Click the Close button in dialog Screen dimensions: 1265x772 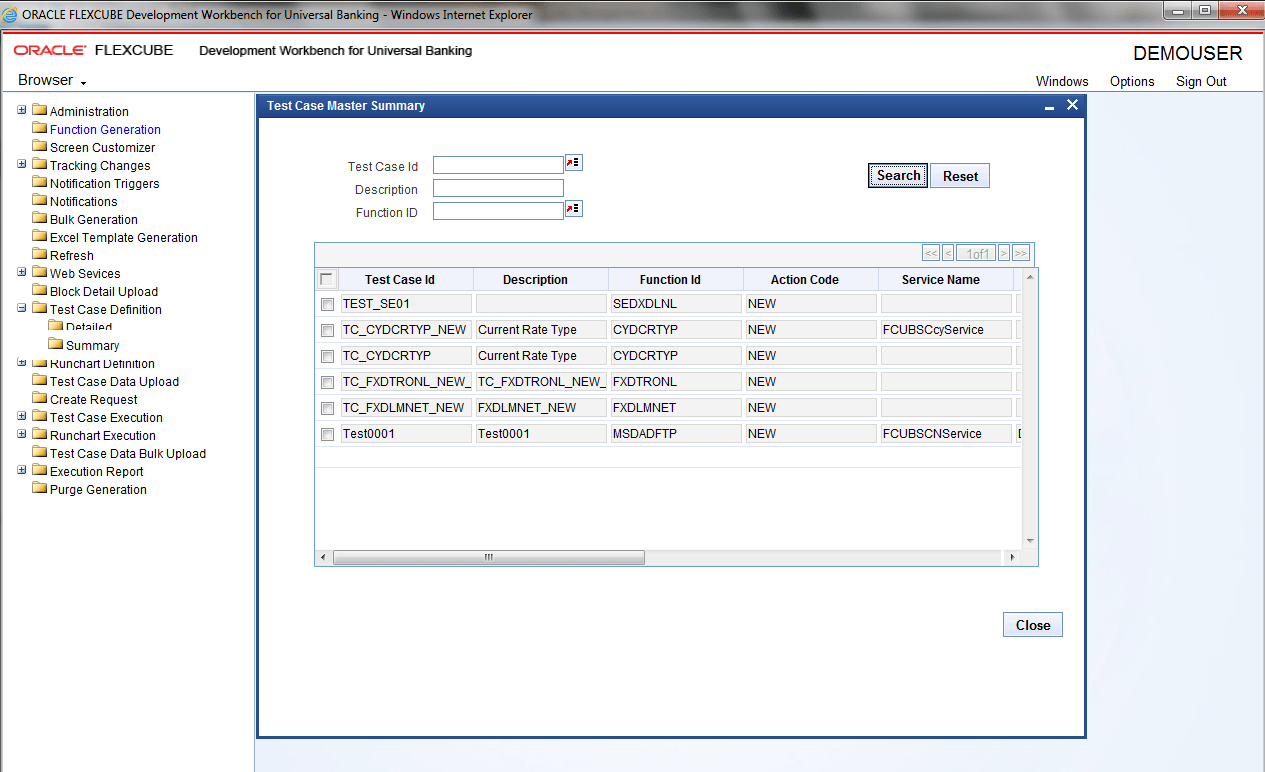click(1033, 625)
